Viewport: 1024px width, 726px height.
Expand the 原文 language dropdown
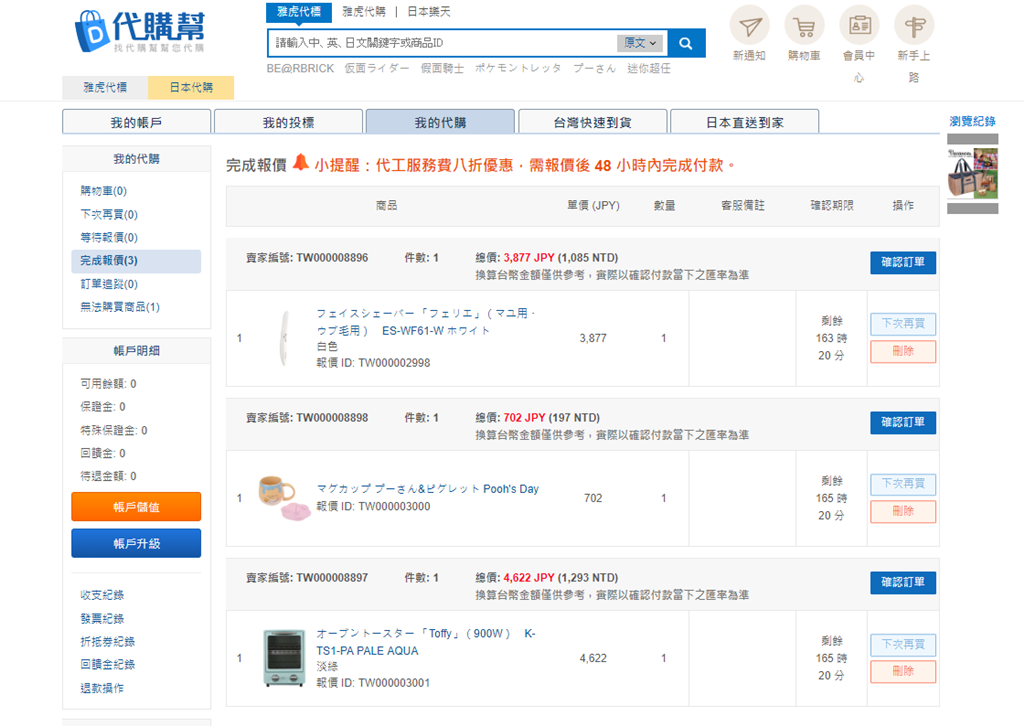[x=640, y=43]
